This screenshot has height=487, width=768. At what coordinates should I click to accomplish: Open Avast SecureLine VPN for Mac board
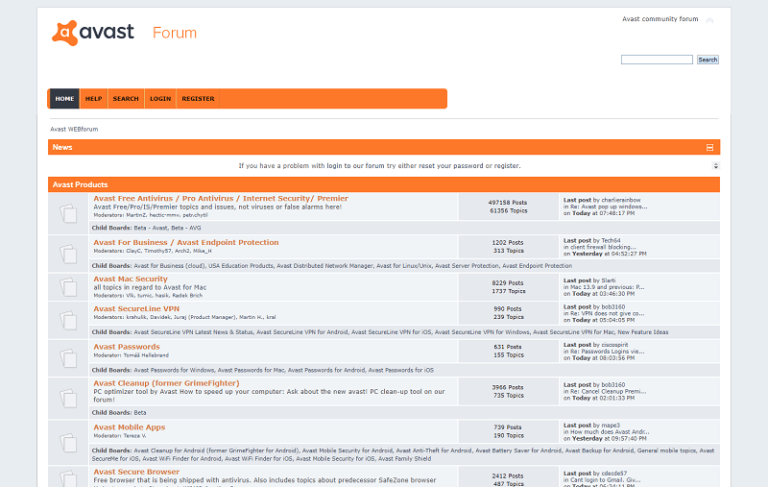[x=574, y=332]
